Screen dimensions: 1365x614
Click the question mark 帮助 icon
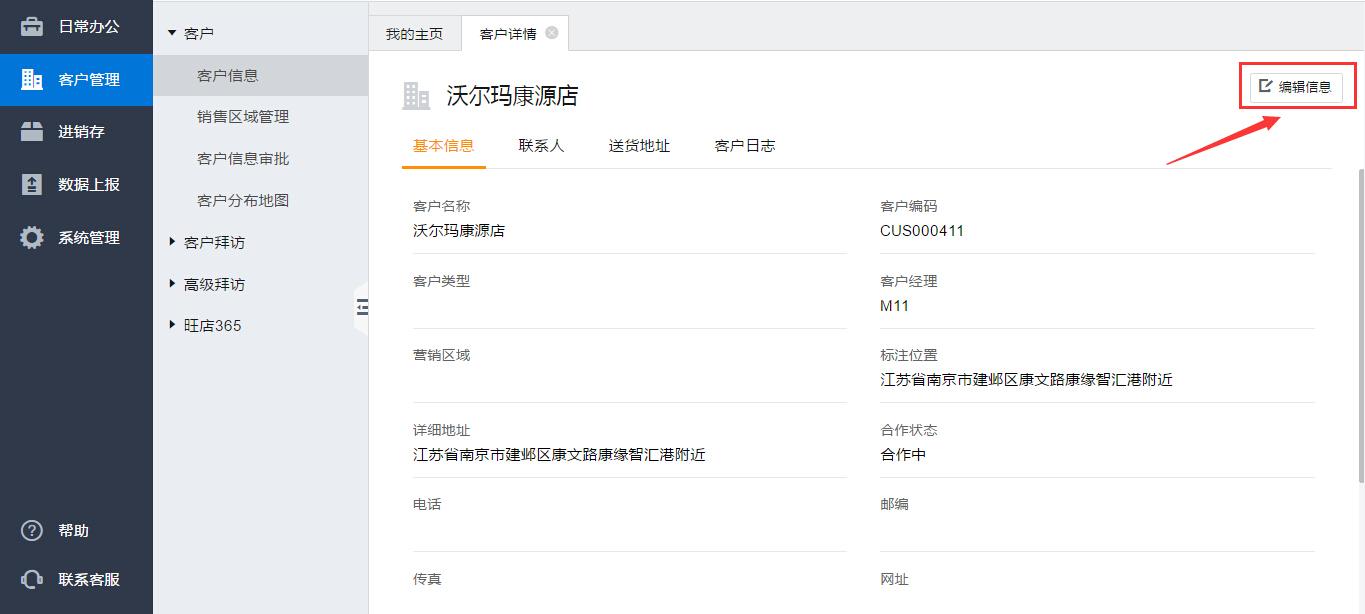[x=32, y=531]
